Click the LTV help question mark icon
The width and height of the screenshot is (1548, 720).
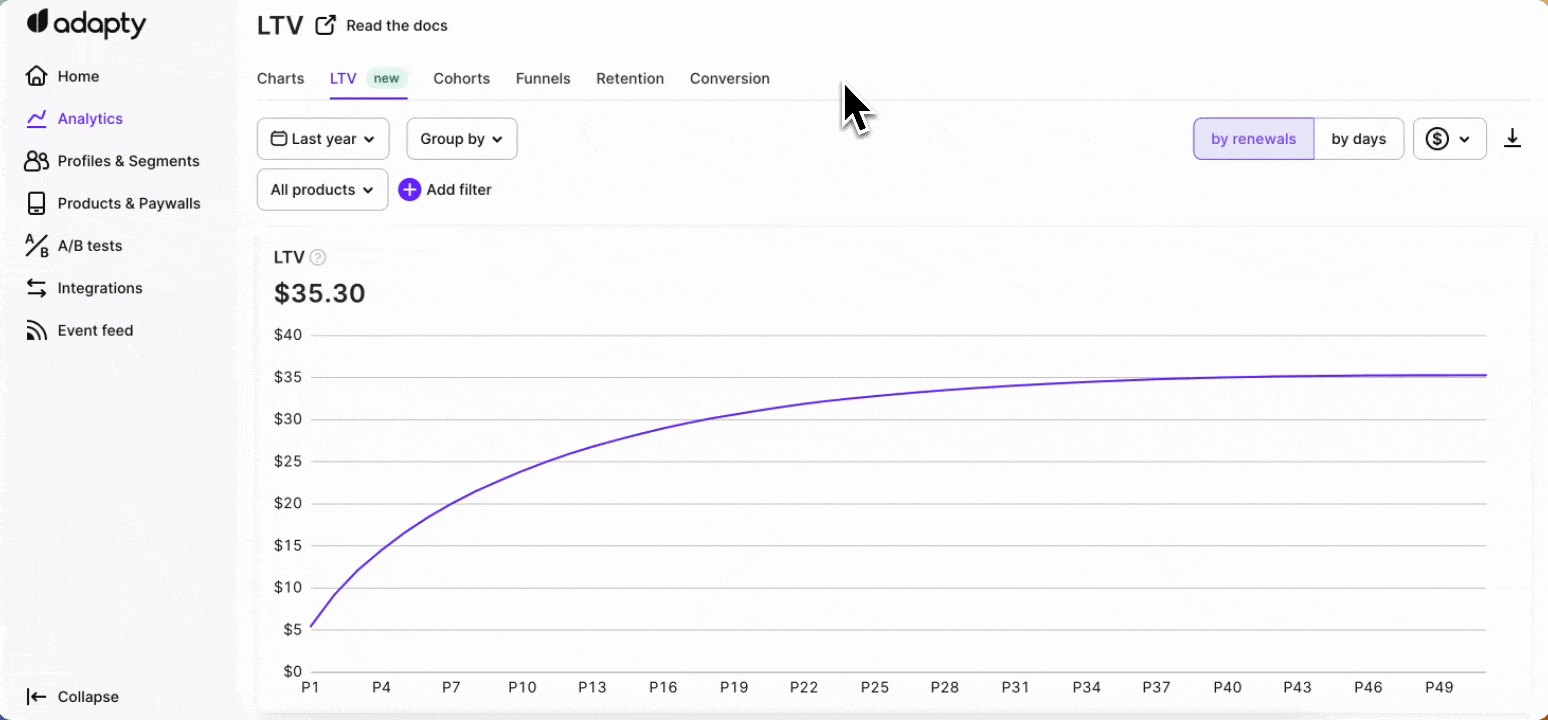[318, 258]
